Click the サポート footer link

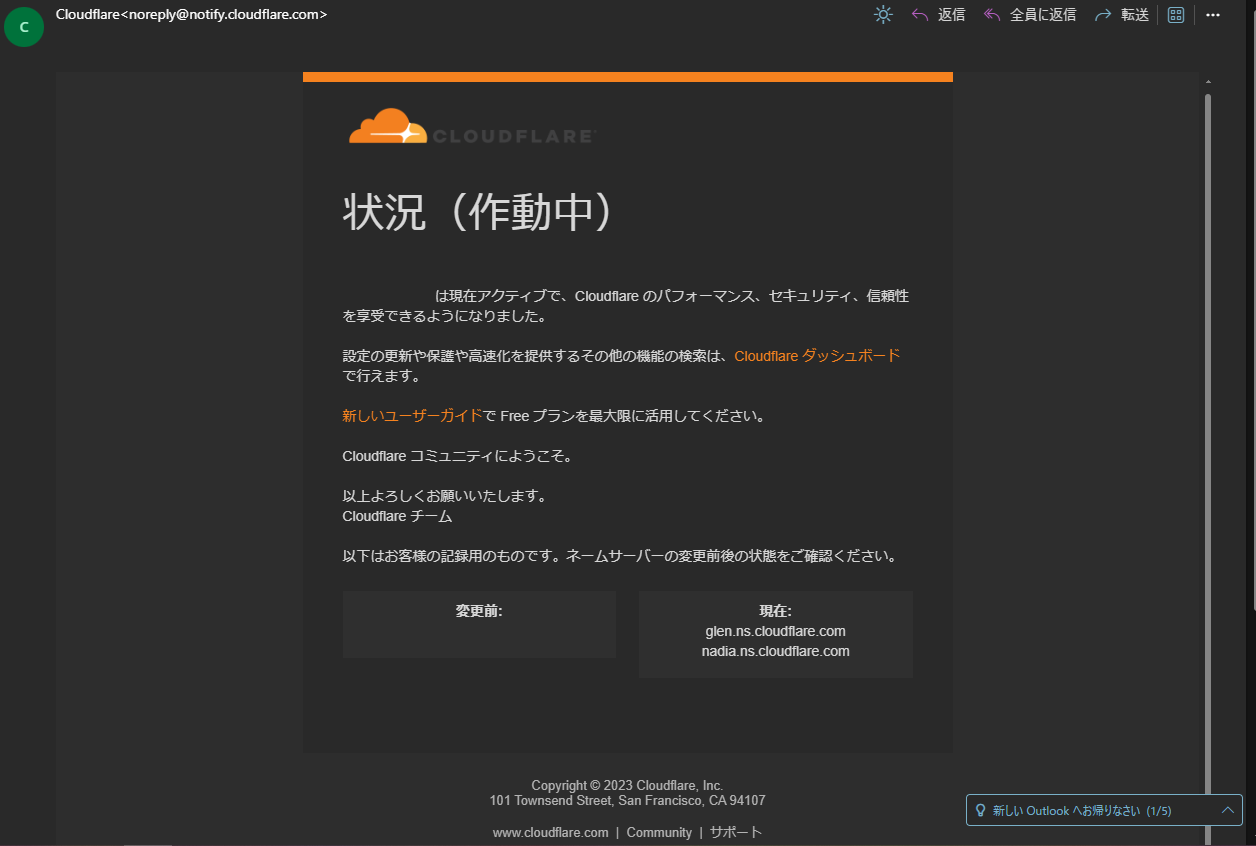[735, 831]
